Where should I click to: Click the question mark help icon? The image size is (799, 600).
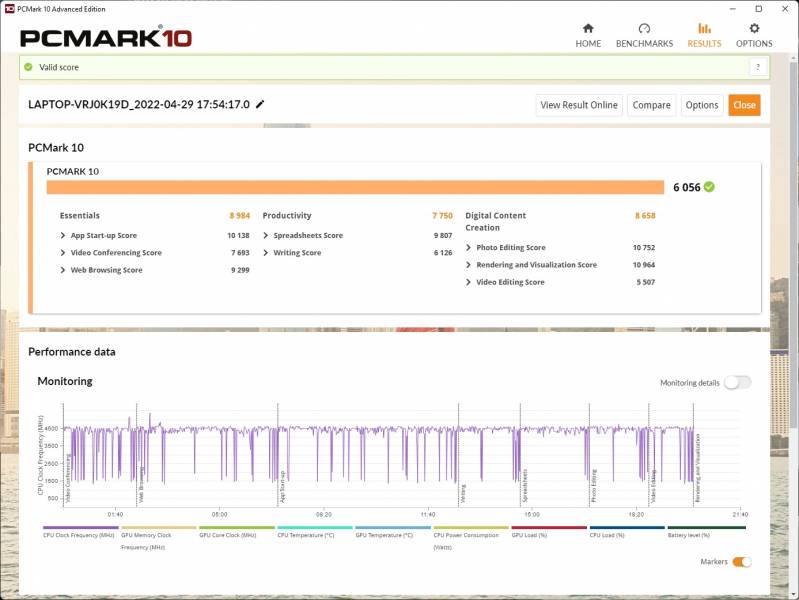click(x=758, y=67)
